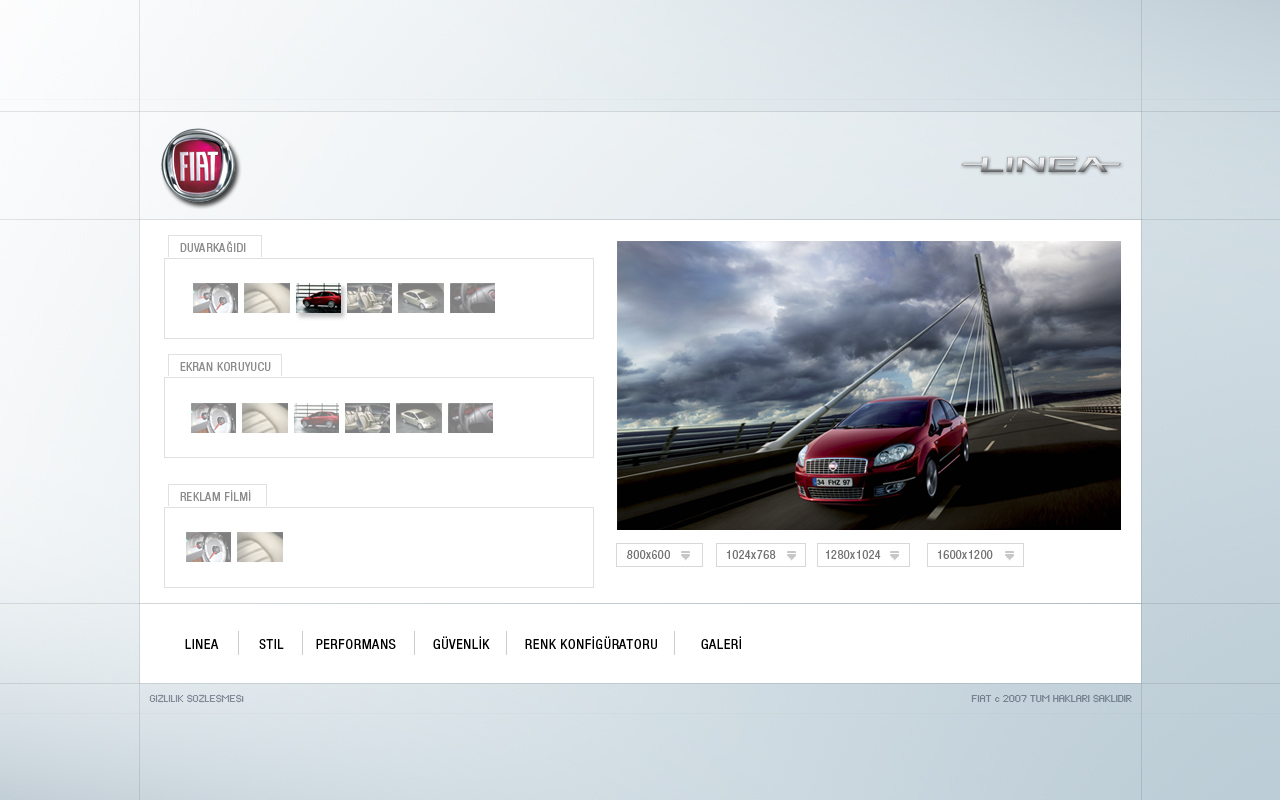Open the Galeri menu item
This screenshot has width=1280, height=800.
[x=721, y=644]
